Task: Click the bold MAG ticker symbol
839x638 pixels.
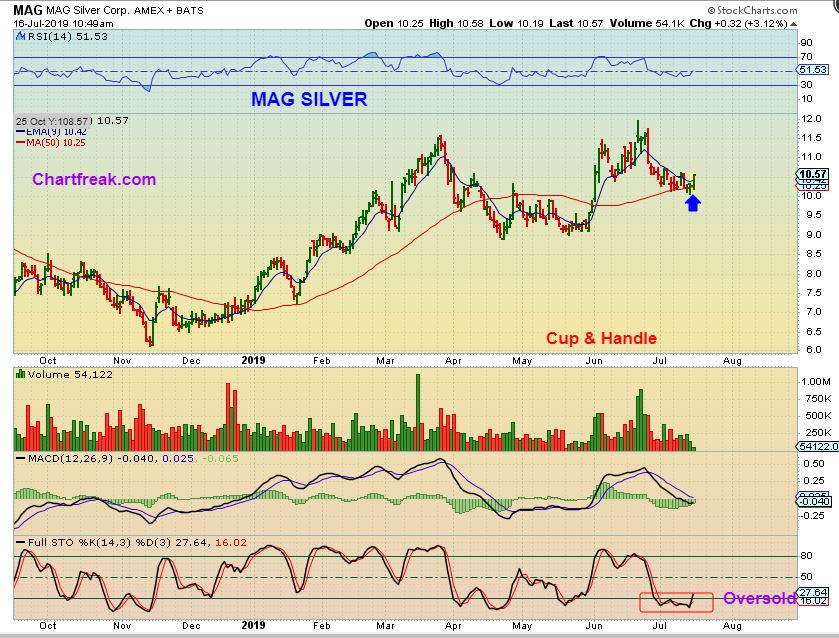Action: click(x=28, y=10)
